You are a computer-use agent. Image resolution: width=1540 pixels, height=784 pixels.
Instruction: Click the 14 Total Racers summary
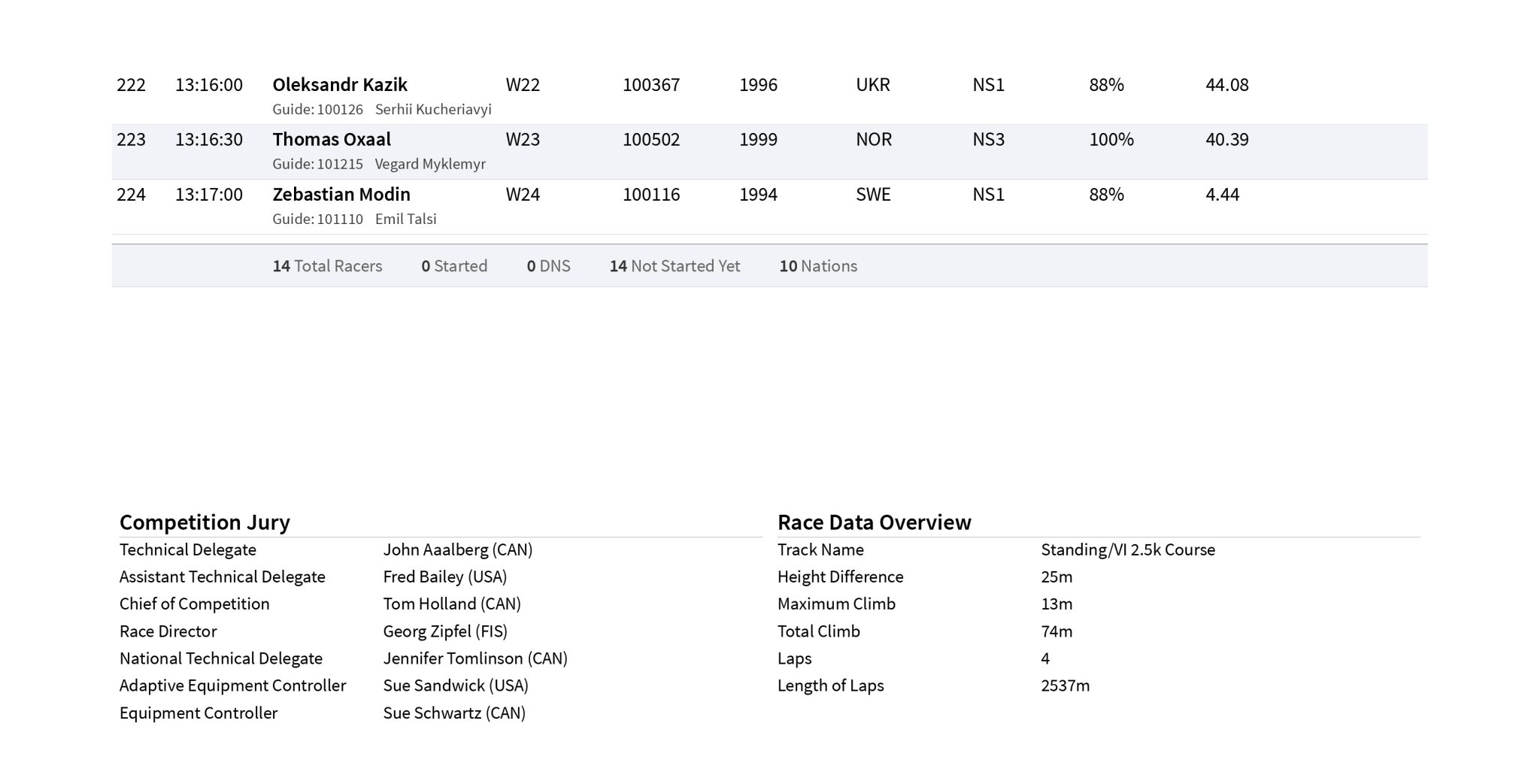click(x=327, y=266)
